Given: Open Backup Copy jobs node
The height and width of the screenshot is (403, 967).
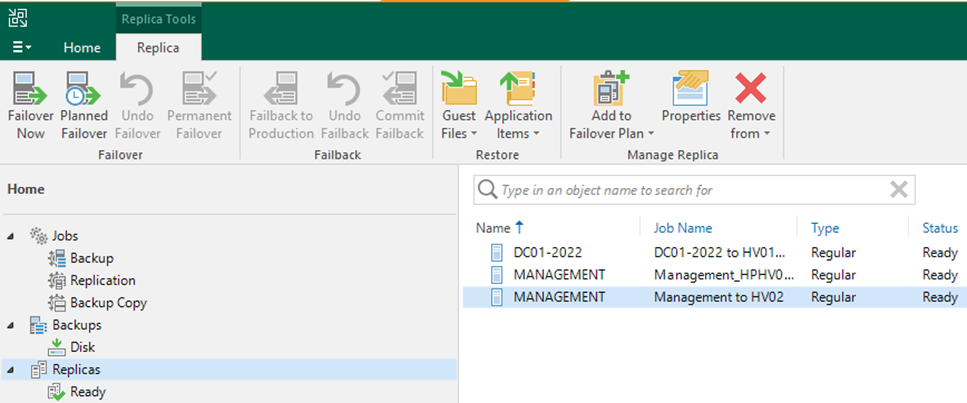Looking at the screenshot, I should click(109, 303).
